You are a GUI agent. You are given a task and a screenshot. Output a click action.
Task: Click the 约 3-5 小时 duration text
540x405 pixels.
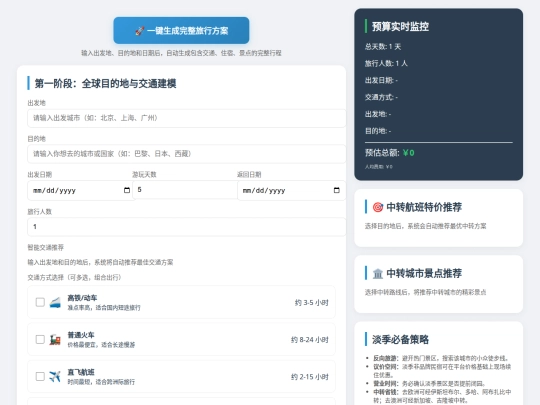click(311, 303)
